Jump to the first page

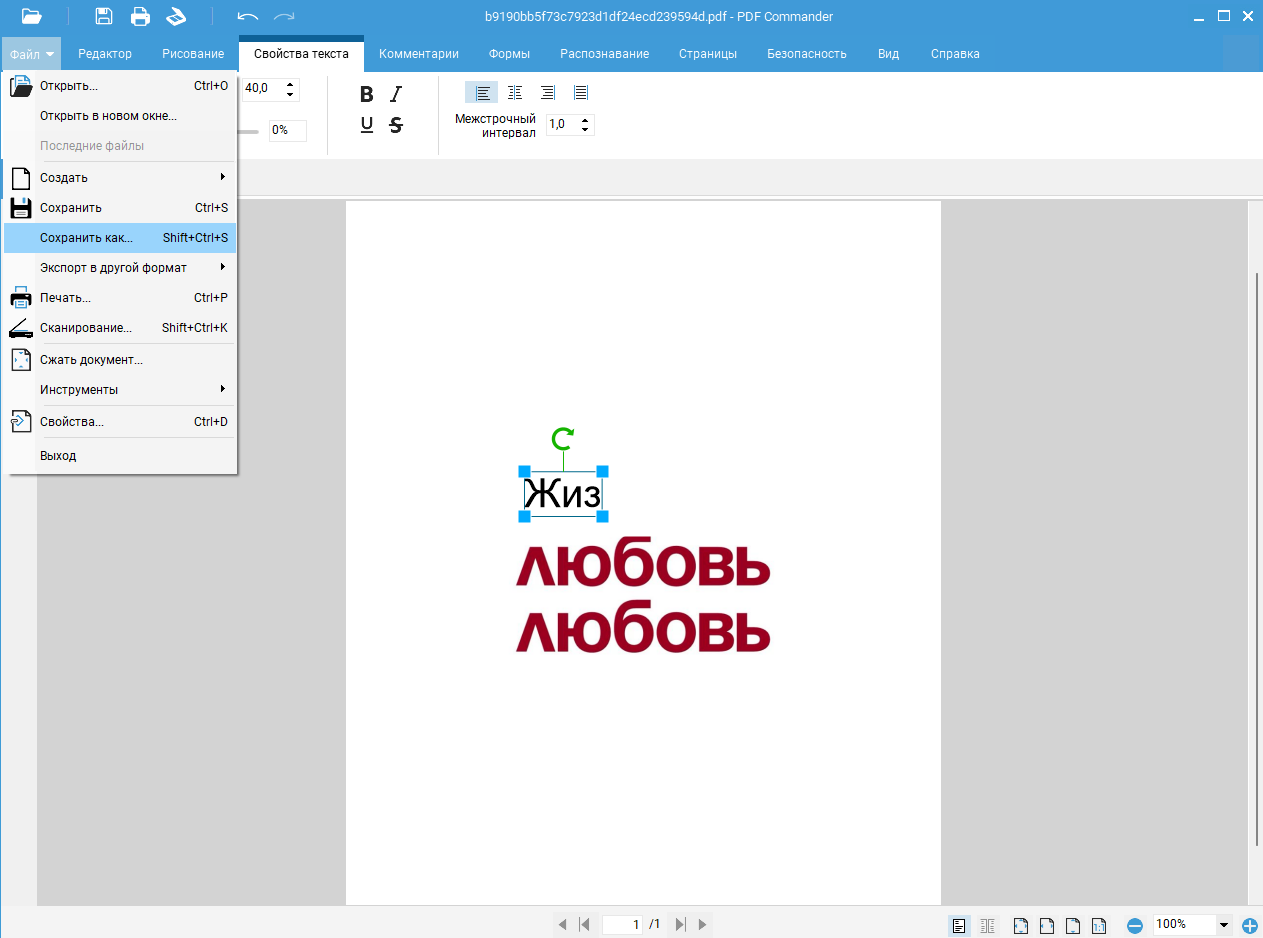coord(584,925)
